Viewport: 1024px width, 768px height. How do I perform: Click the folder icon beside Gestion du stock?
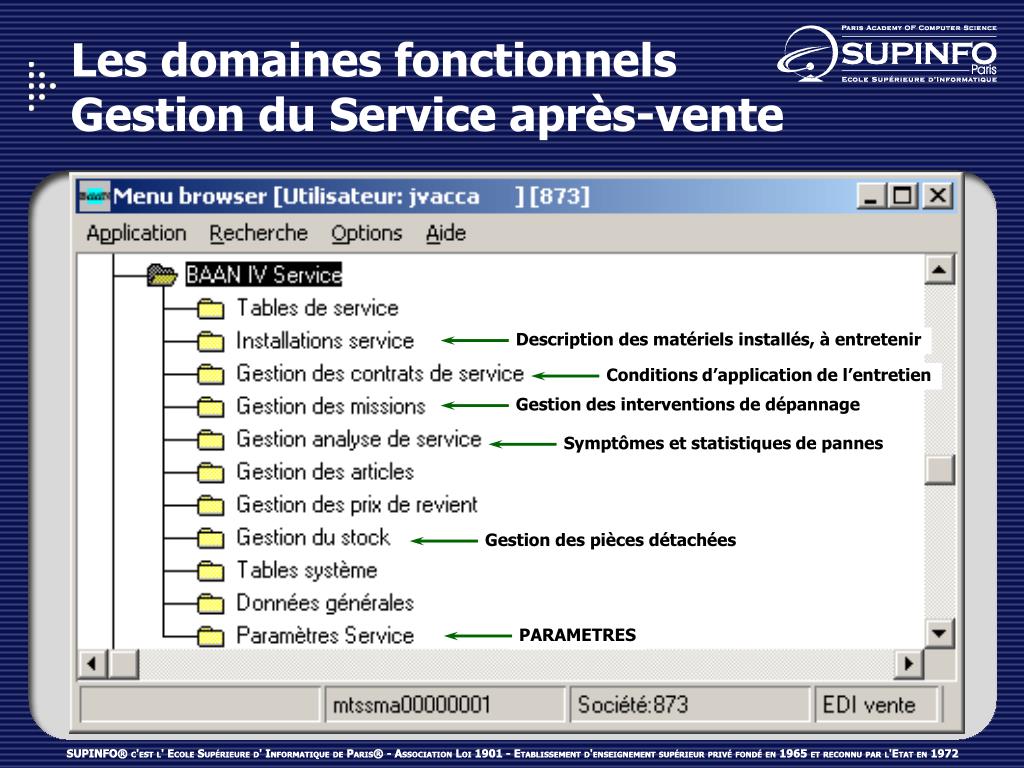pyautogui.click(x=210, y=537)
